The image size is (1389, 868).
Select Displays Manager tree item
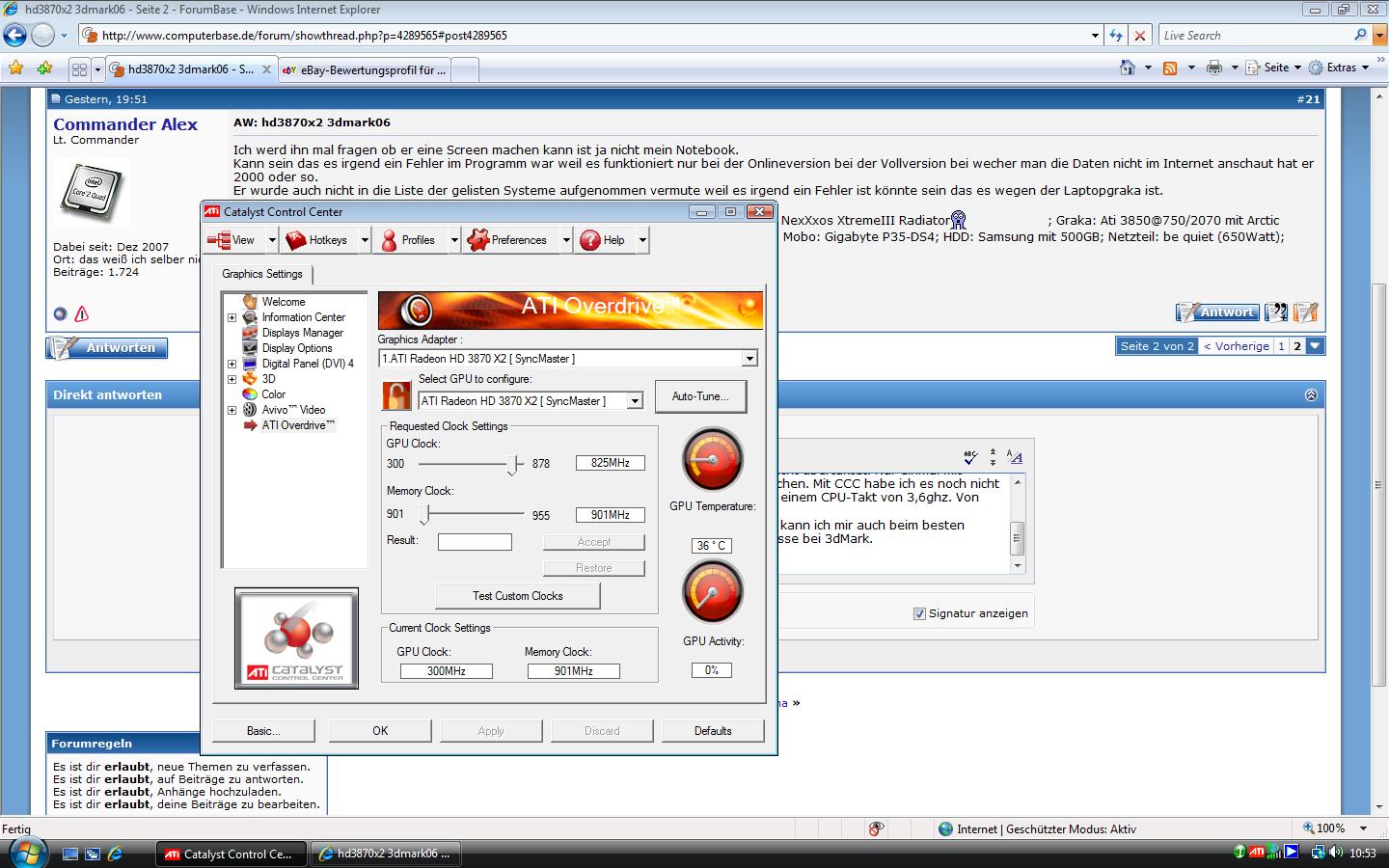(302, 333)
